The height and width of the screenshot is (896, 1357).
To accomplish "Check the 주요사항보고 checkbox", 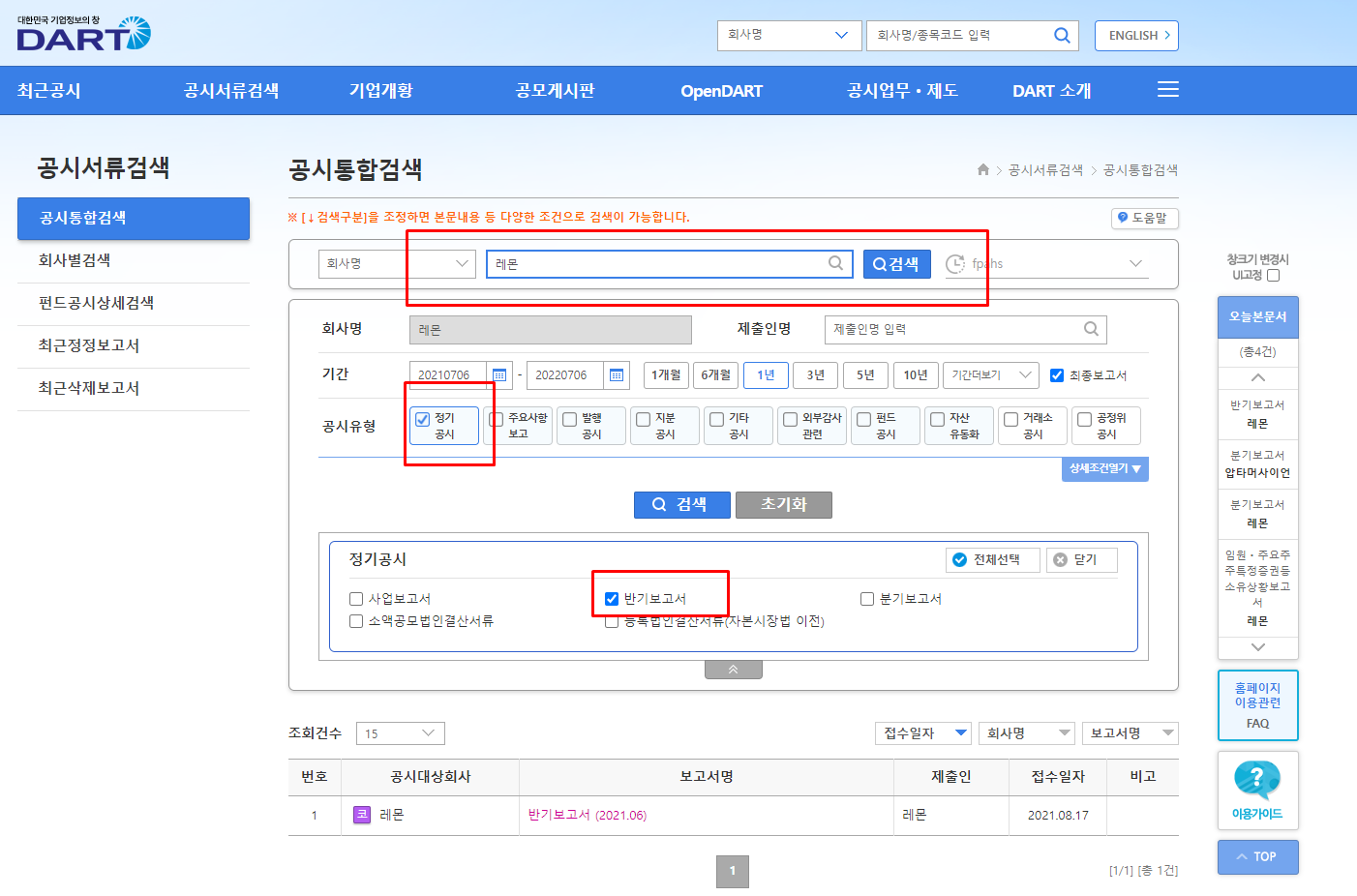I will click(497, 419).
